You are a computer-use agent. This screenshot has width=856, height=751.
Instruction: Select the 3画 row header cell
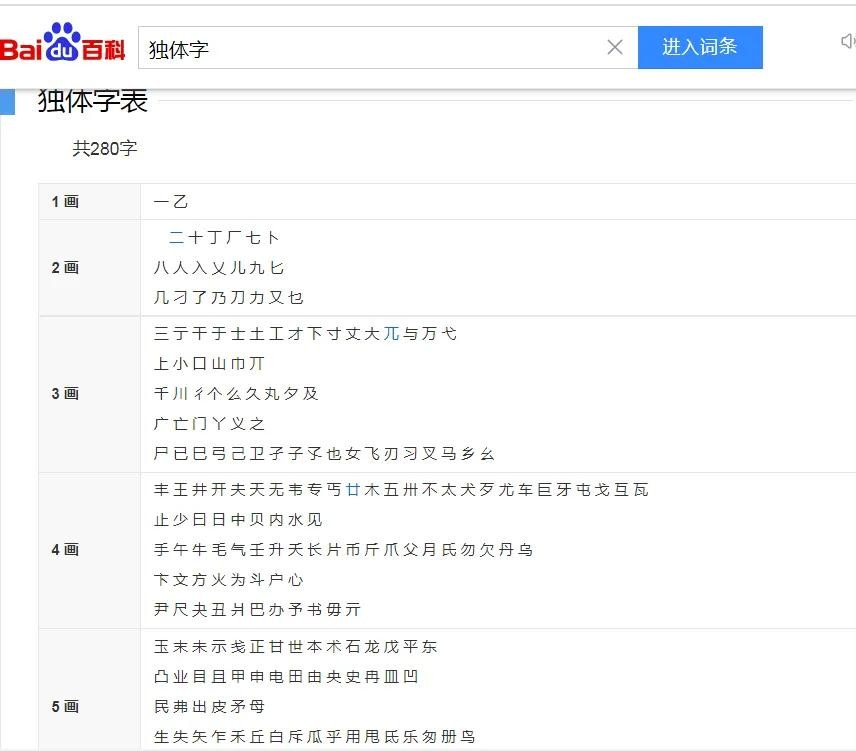pyautogui.click(x=66, y=394)
